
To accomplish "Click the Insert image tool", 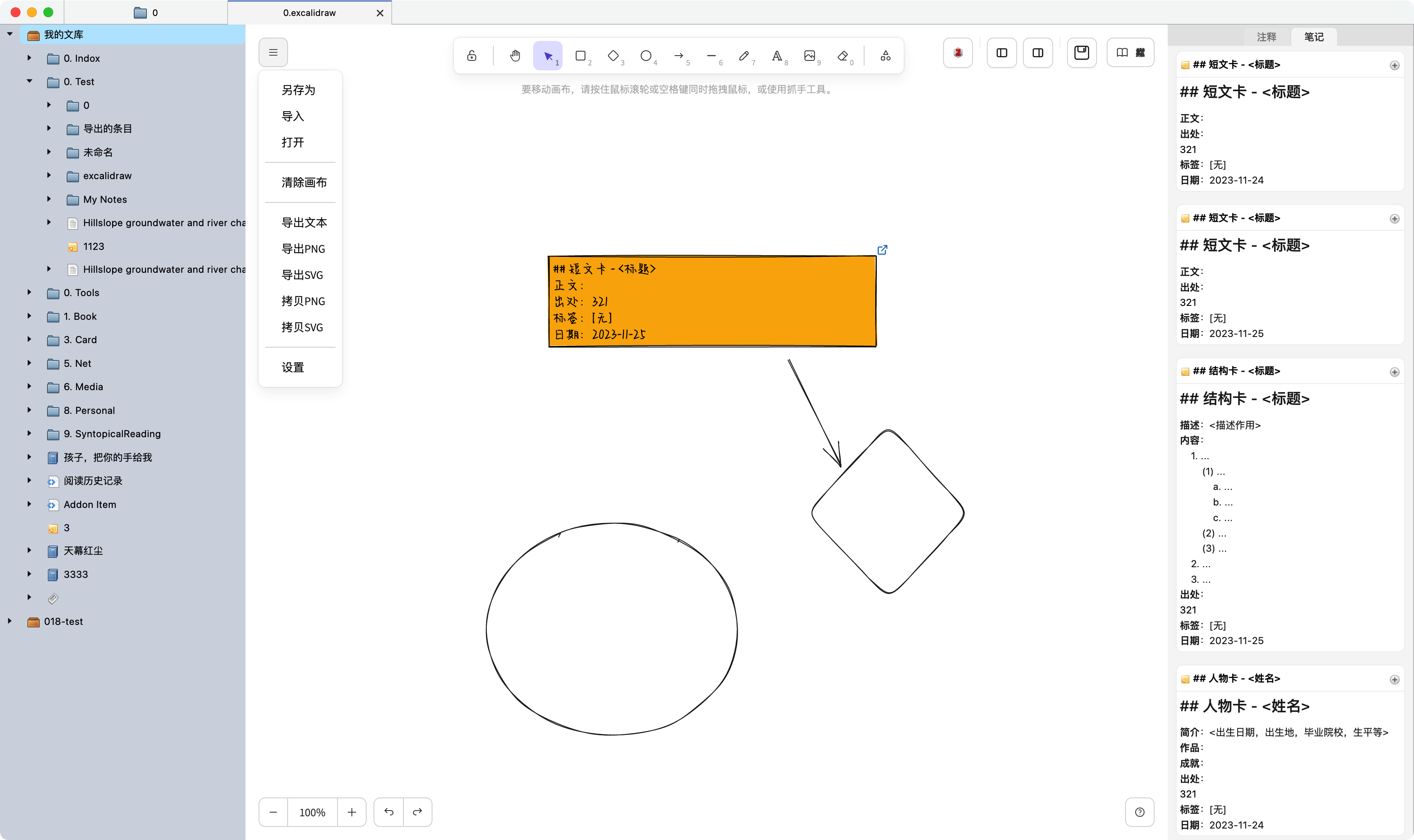I will 809,56.
